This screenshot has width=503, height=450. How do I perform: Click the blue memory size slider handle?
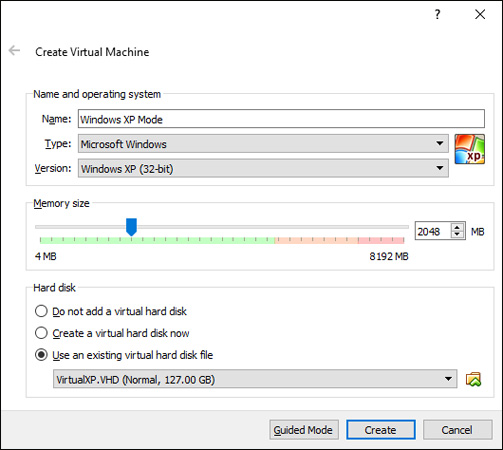(x=131, y=227)
